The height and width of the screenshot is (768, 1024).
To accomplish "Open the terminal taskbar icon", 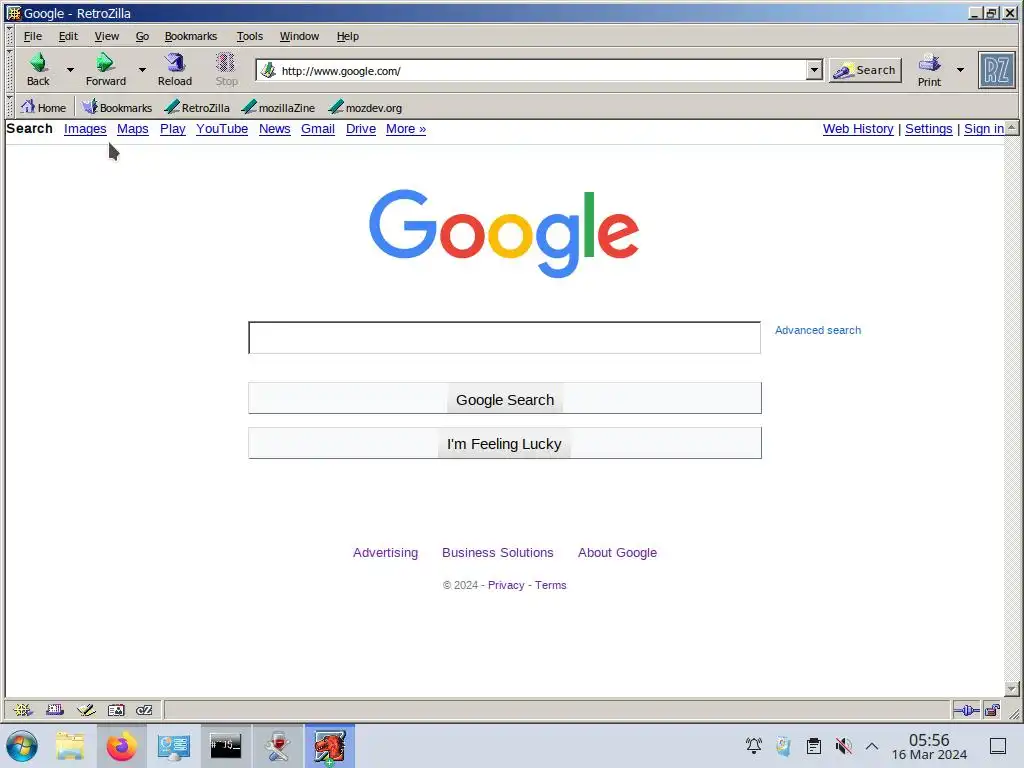I will point(225,746).
